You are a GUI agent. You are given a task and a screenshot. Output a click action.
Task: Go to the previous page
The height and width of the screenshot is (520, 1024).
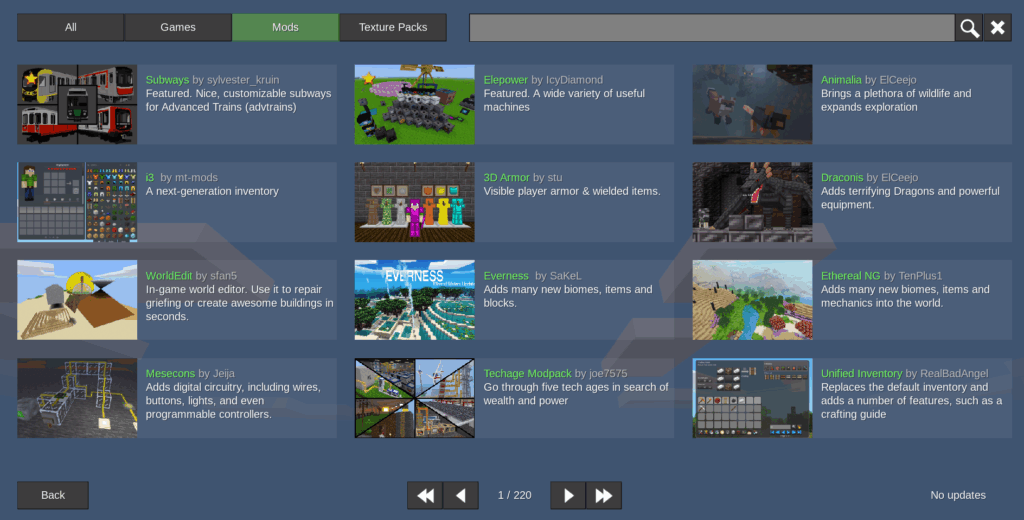tap(460, 495)
